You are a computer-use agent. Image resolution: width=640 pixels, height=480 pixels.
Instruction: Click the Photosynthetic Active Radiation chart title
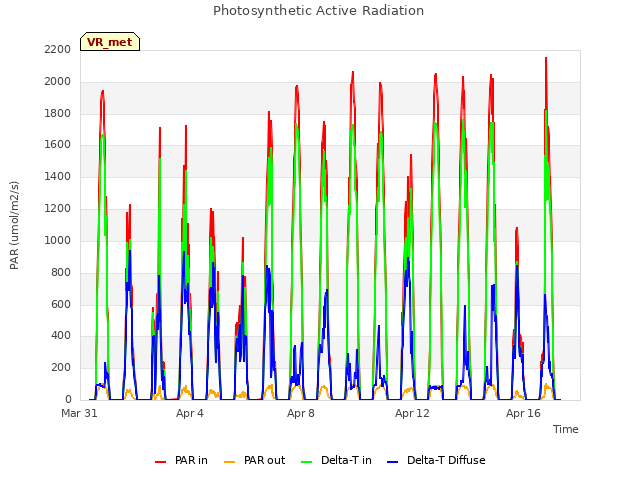click(x=318, y=11)
